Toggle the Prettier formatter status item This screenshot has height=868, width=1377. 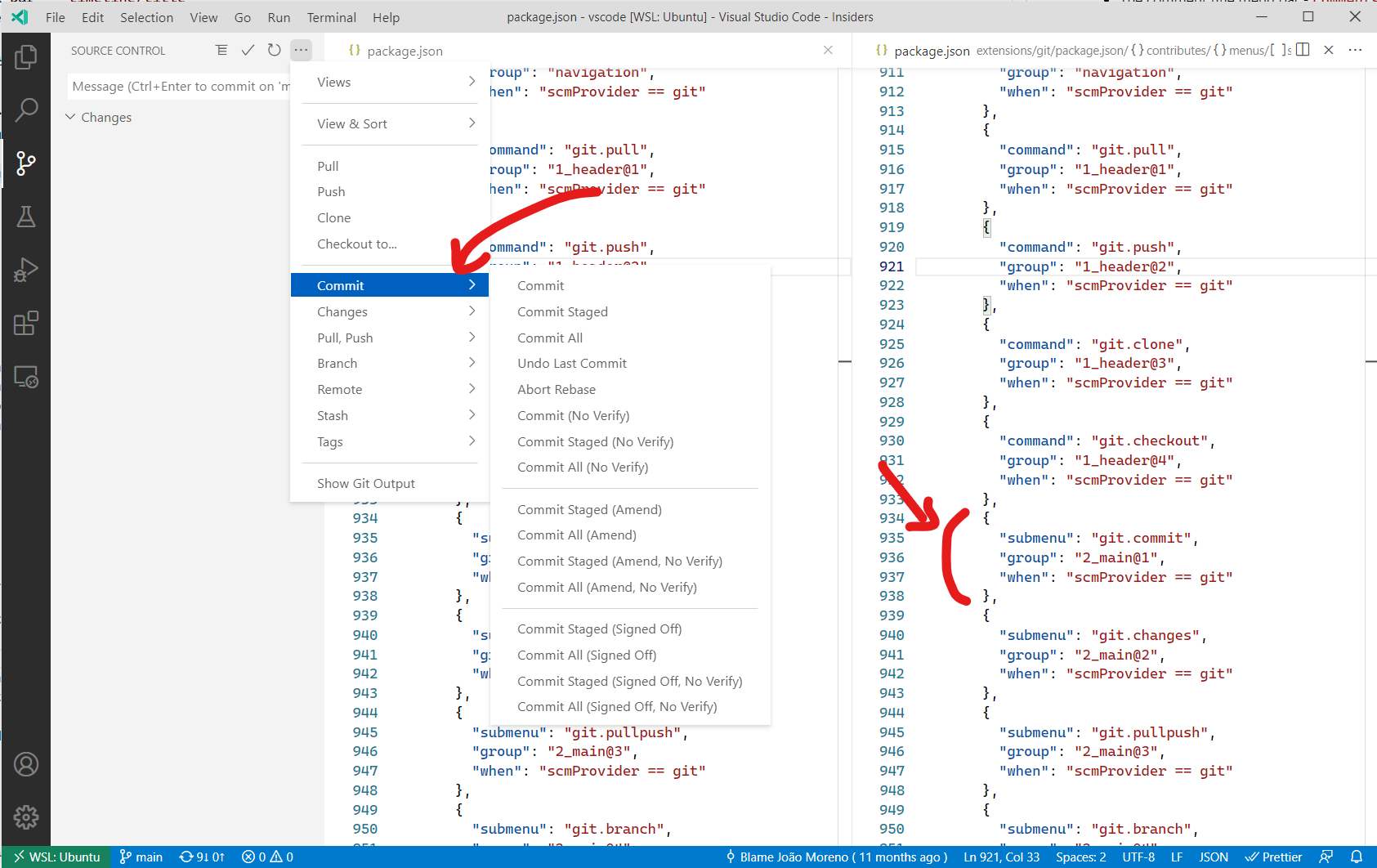coord(1273,857)
